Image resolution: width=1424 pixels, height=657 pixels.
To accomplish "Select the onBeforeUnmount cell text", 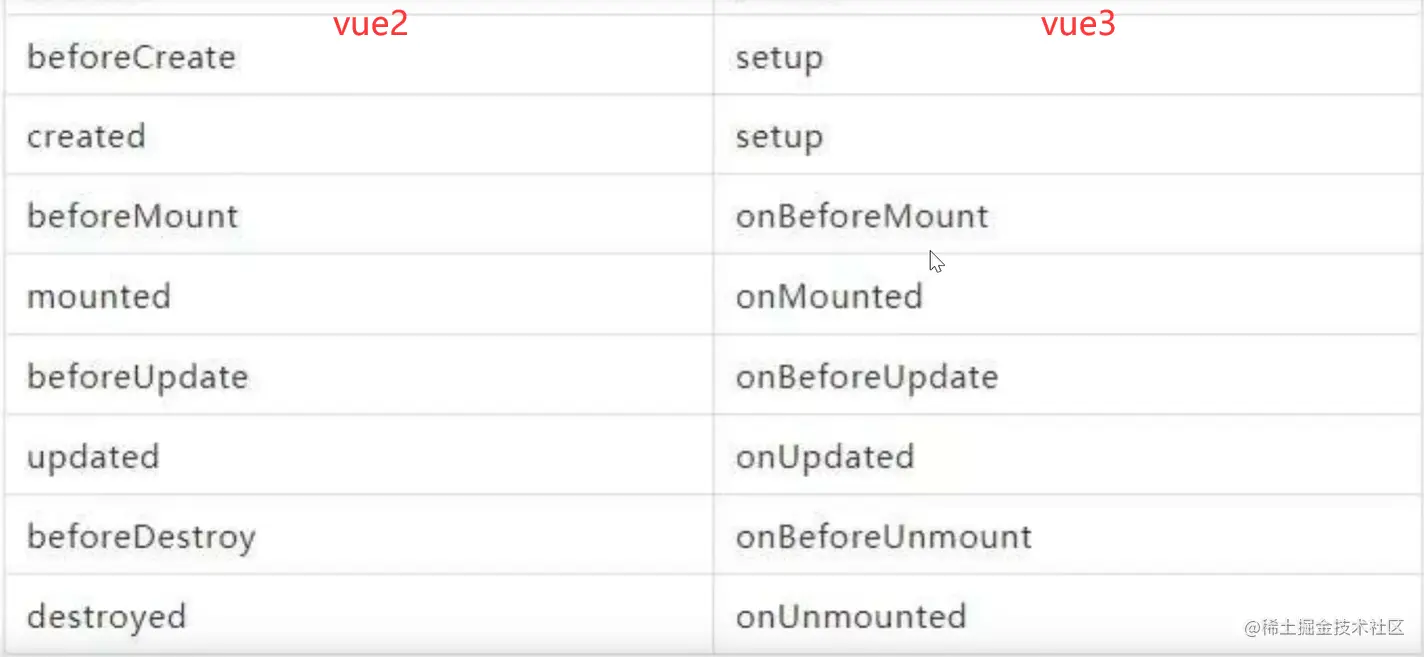I will 884,537.
